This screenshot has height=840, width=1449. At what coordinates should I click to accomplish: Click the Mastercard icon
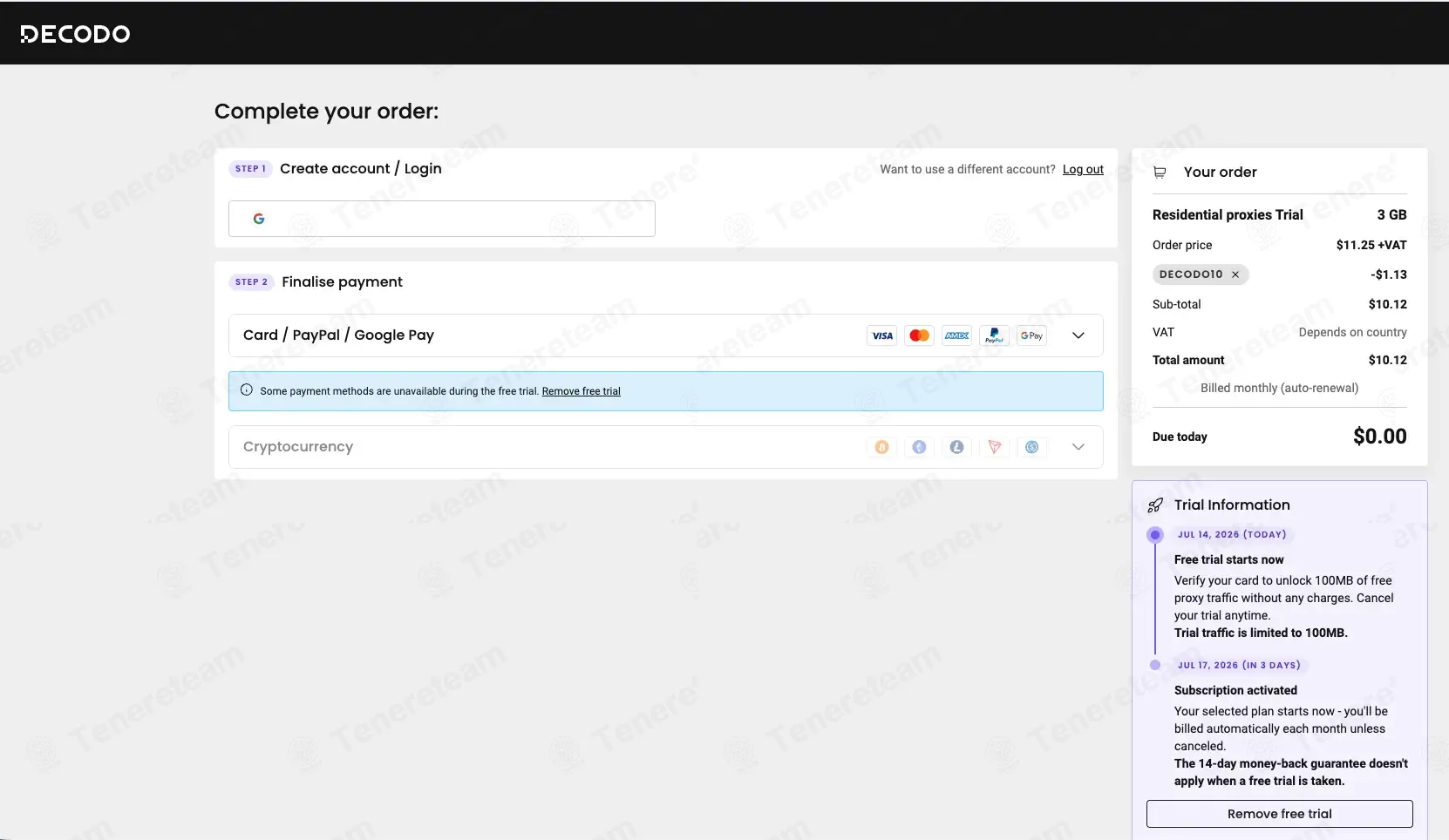920,335
